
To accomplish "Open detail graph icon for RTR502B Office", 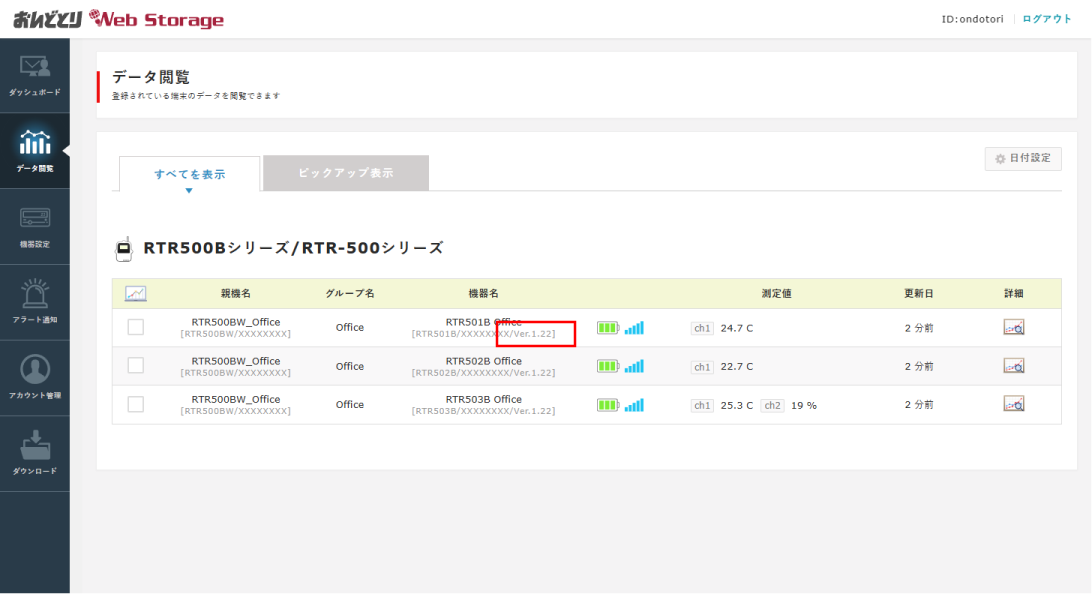I will coord(1013,366).
